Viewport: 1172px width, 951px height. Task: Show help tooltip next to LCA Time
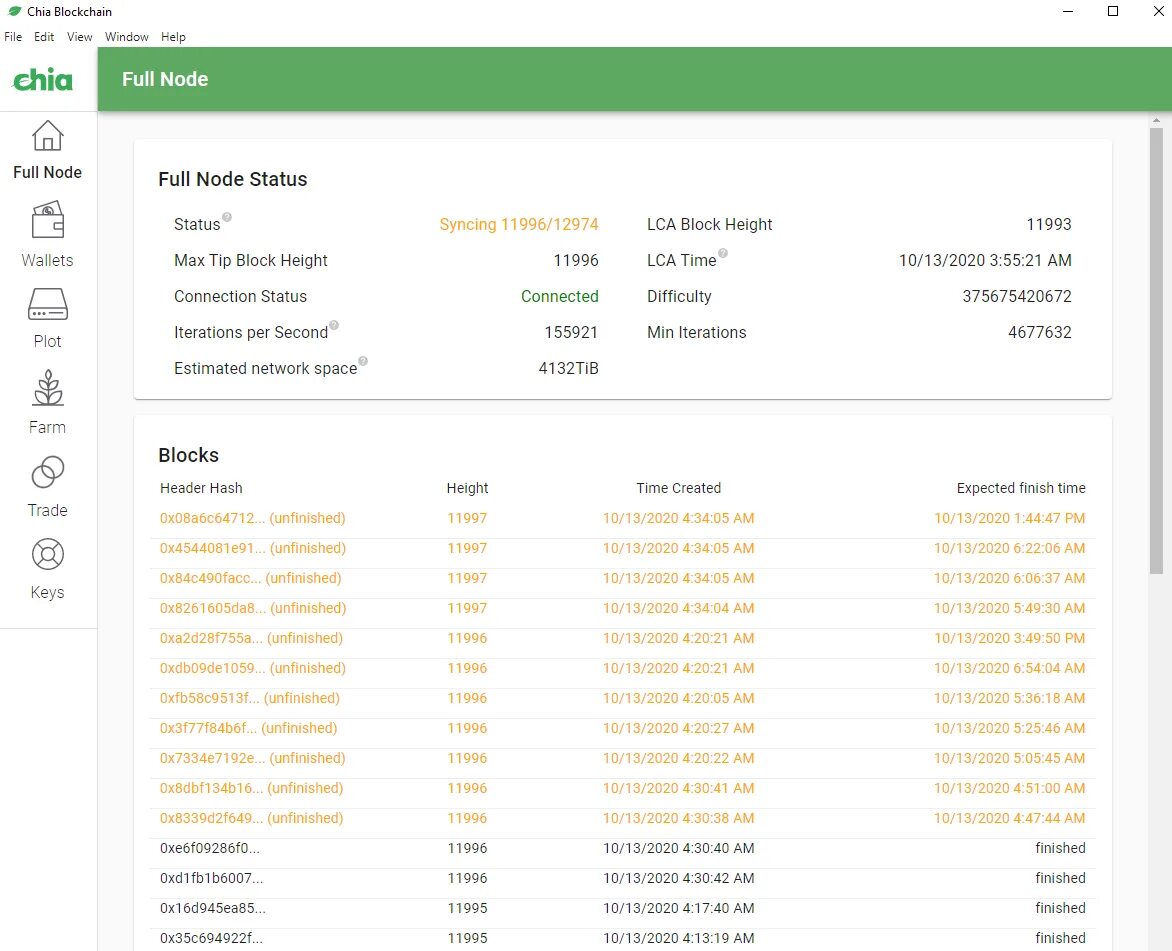tap(723, 253)
